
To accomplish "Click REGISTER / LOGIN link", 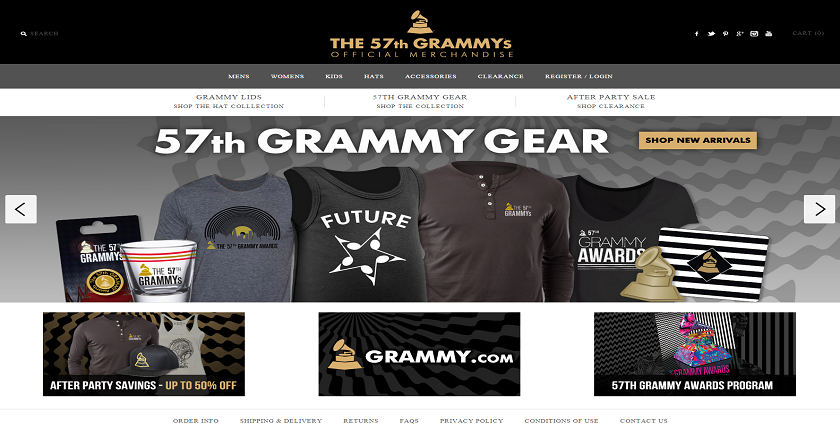I will tap(579, 76).
